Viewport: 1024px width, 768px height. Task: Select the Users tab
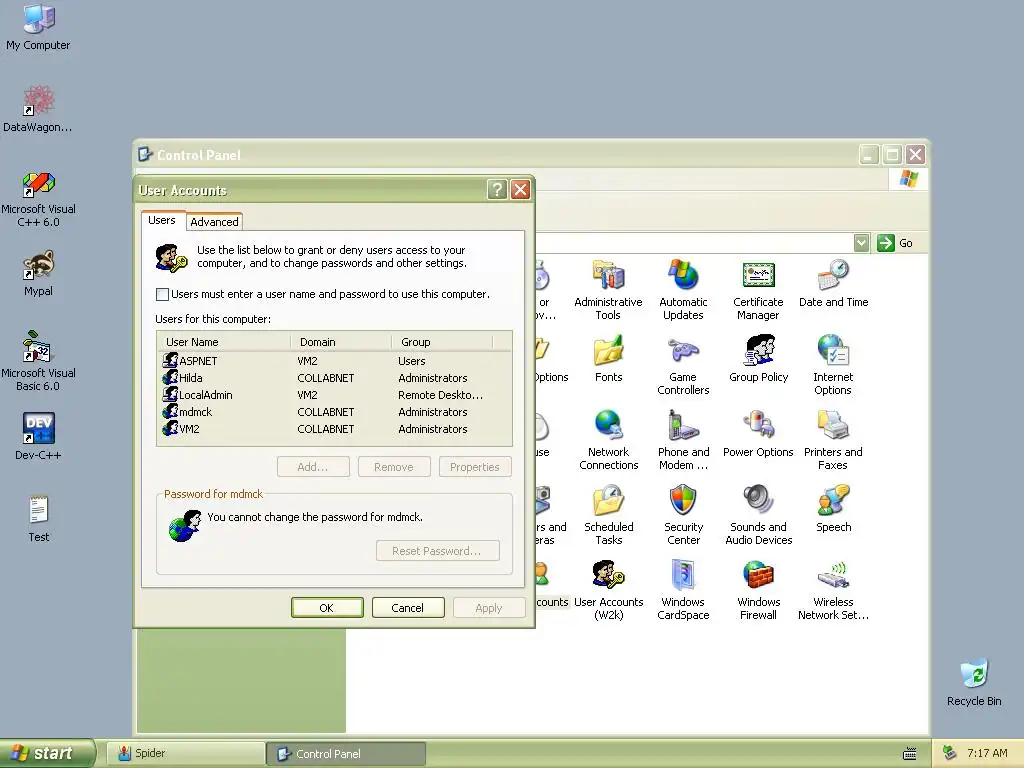[x=162, y=220]
